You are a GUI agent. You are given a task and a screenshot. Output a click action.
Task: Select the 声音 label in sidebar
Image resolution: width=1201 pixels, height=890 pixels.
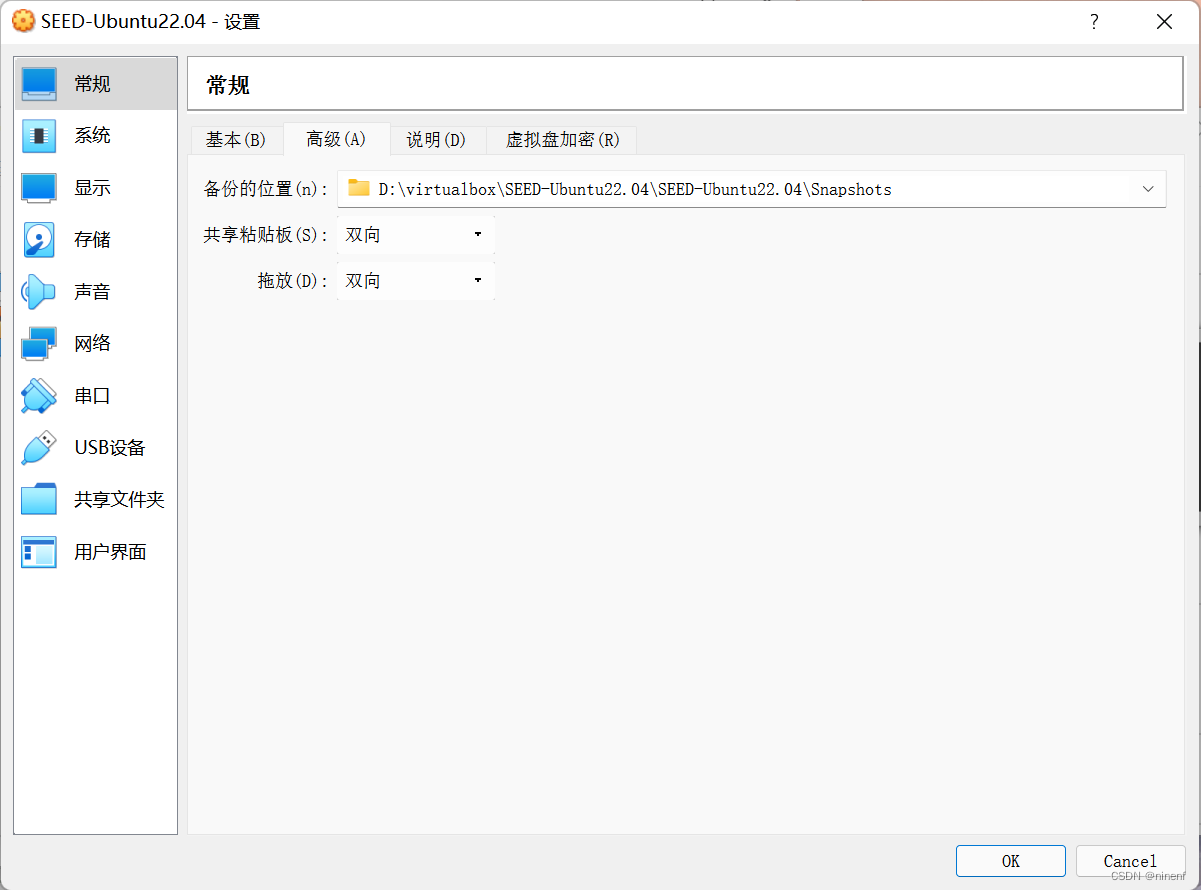tap(92, 292)
